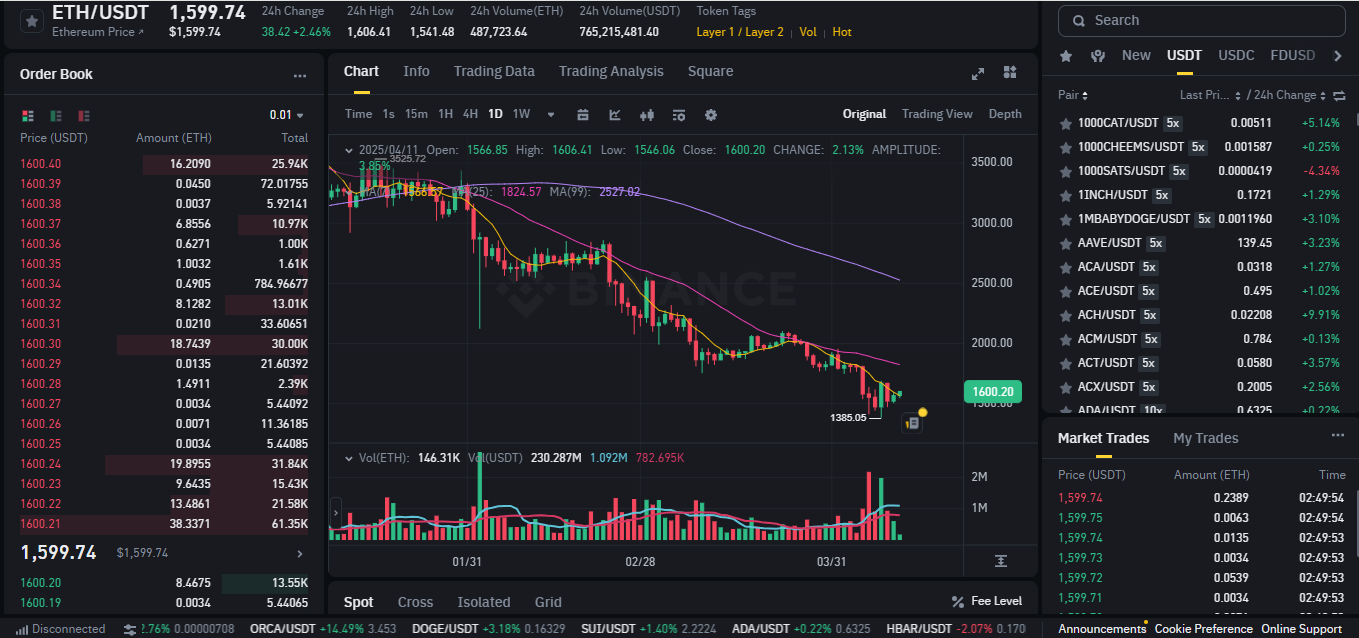Open the chart drawing tools line icon
This screenshot has width=1359, height=638.
(615, 114)
